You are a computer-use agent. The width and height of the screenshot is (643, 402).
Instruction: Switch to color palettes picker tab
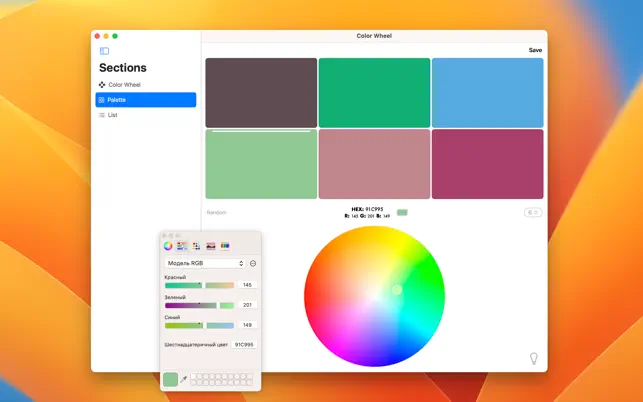[x=196, y=246]
